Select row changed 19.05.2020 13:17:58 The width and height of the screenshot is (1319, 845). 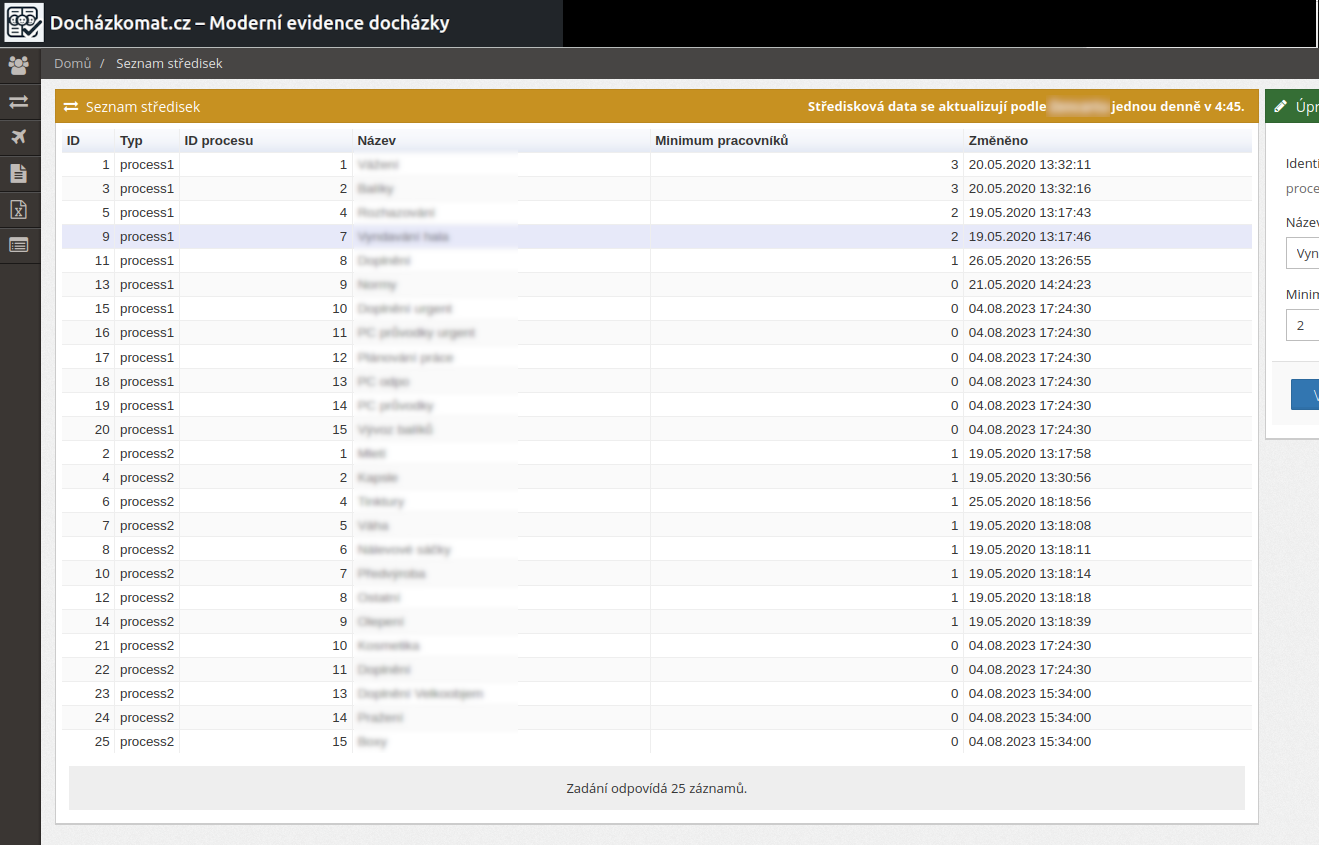coord(656,453)
